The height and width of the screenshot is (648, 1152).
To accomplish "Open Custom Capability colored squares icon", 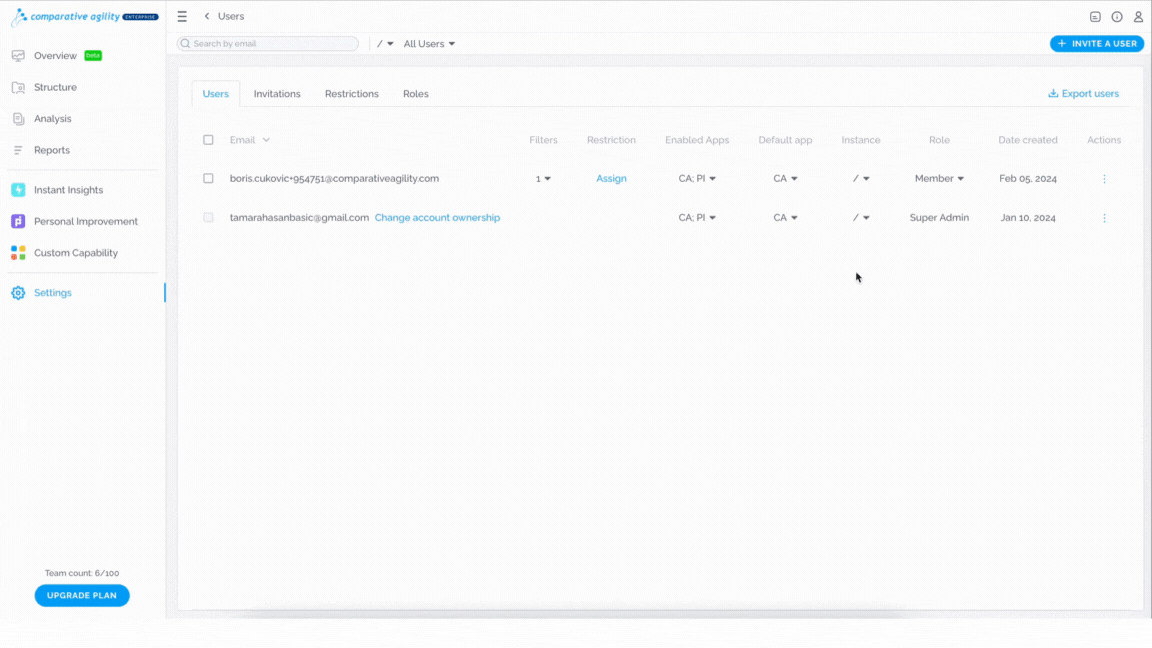I will (x=18, y=253).
